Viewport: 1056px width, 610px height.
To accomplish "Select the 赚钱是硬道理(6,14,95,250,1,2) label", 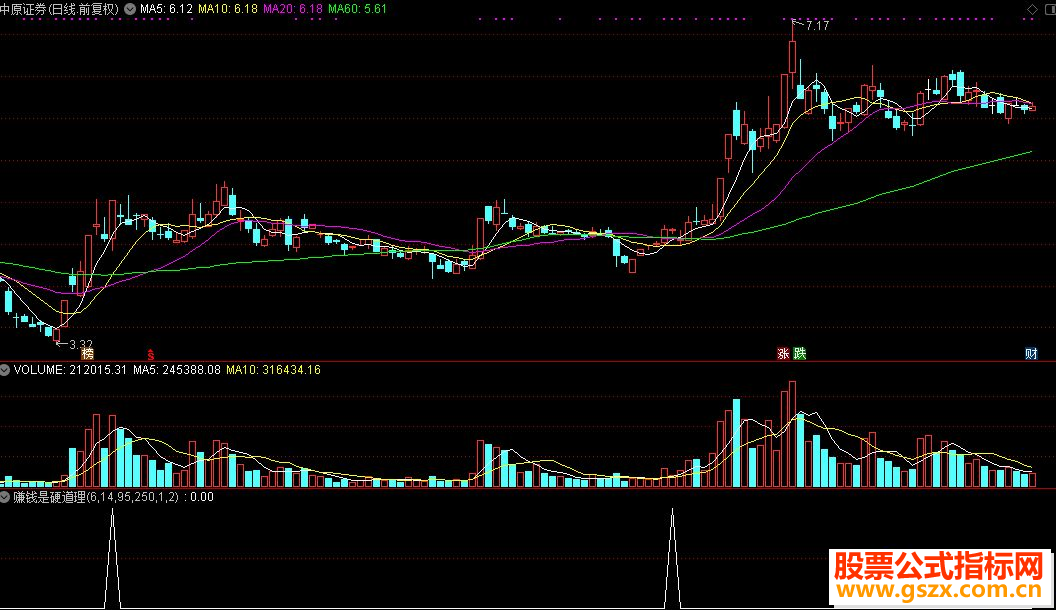I will coord(96,497).
